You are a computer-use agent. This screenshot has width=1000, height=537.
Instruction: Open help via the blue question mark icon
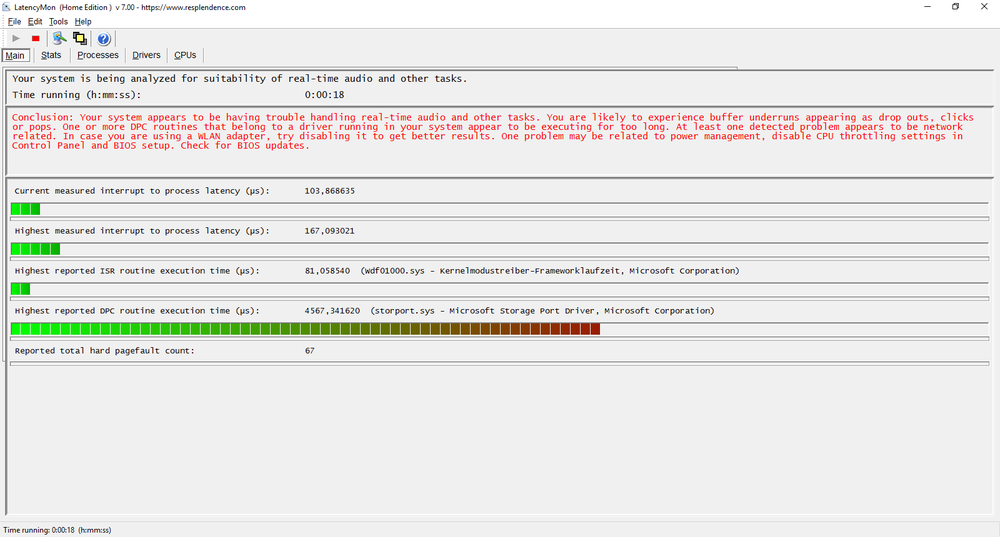coord(103,38)
